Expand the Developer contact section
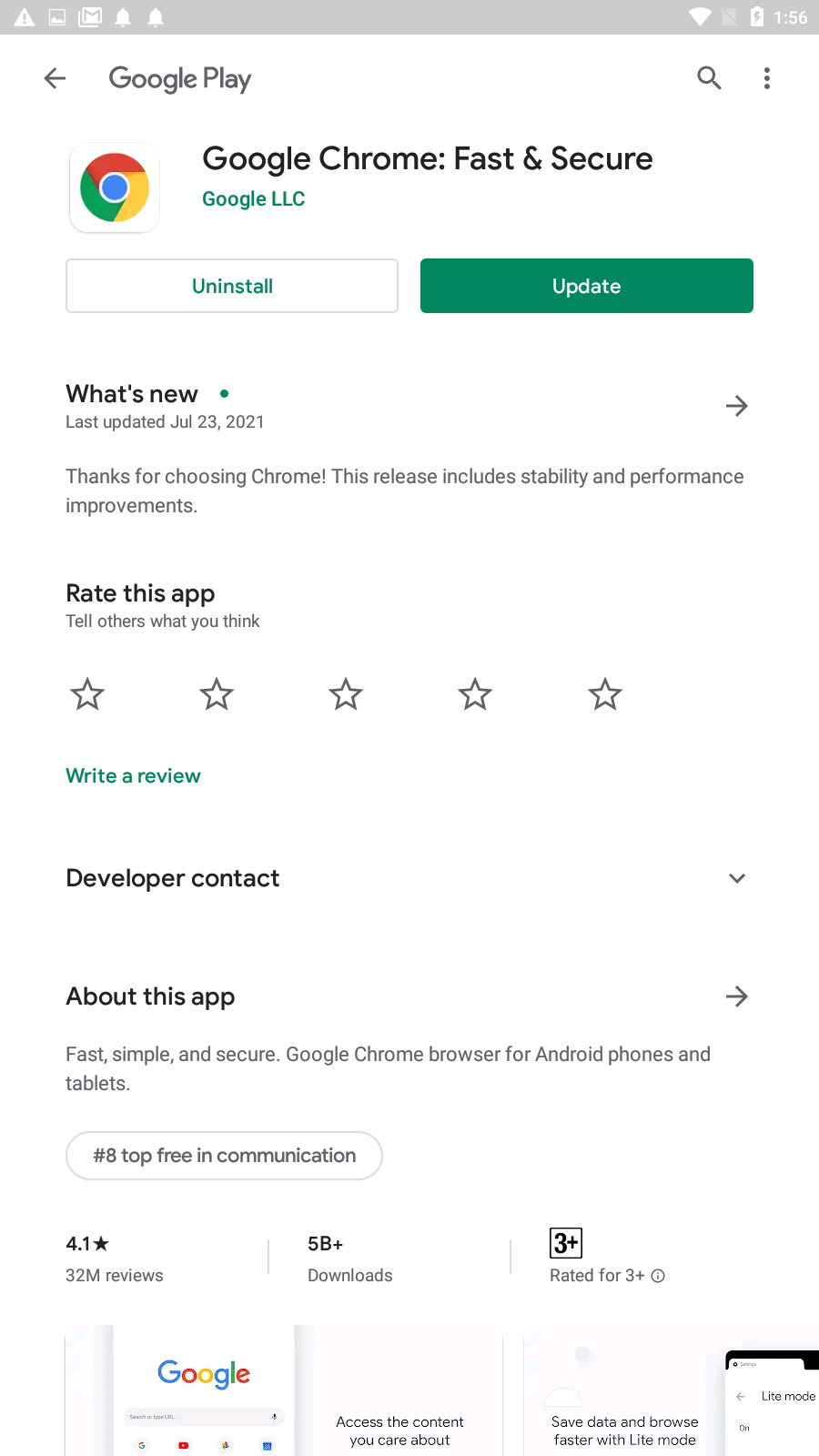This screenshot has width=819, height=1456. coord(737,878)
